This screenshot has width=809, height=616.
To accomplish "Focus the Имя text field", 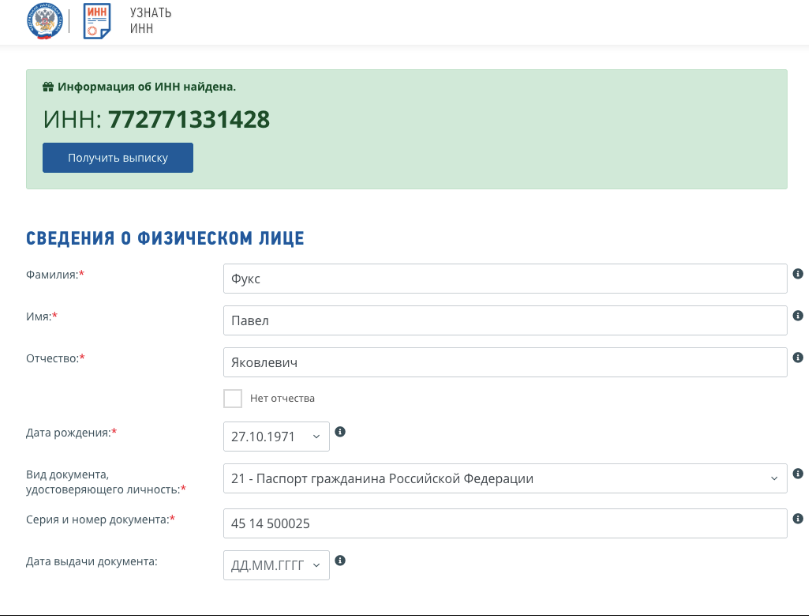I will 505,321.
